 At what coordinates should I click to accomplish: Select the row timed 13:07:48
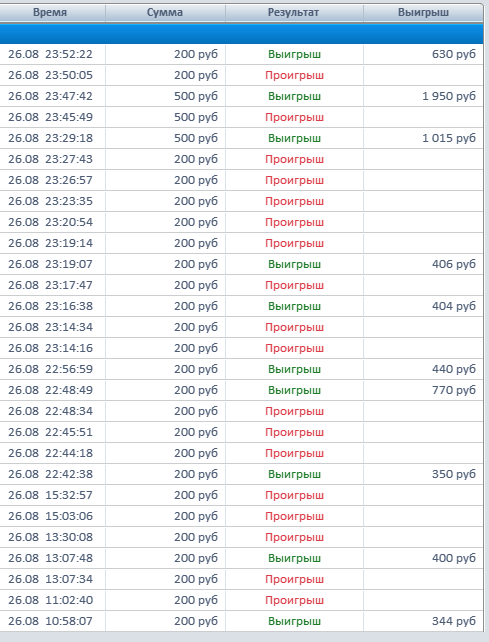click(242, 558)
